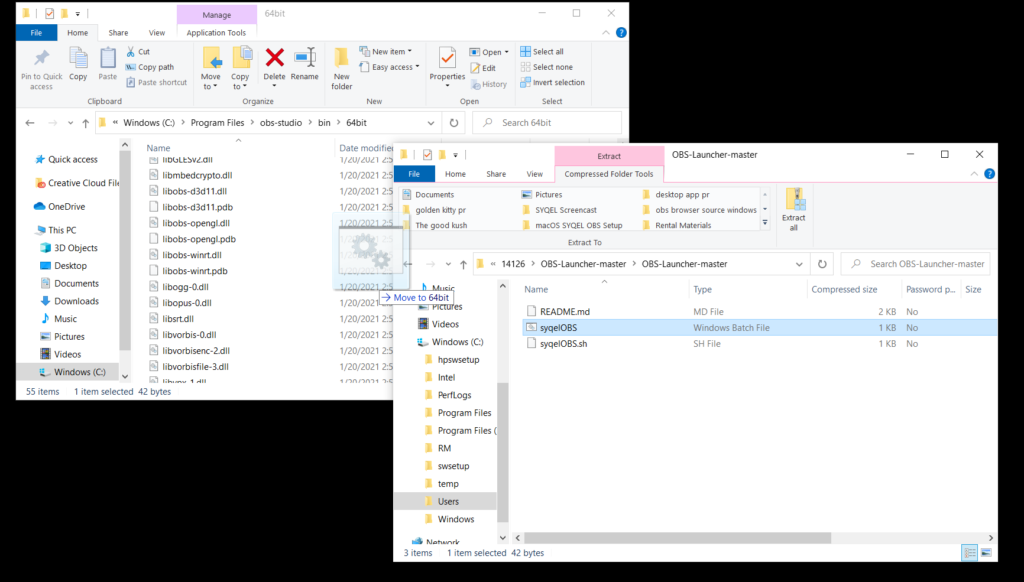Screen dimensions: 1024x582
Task: Expand the Extract To destination gallery
Action: pos(765,223)
